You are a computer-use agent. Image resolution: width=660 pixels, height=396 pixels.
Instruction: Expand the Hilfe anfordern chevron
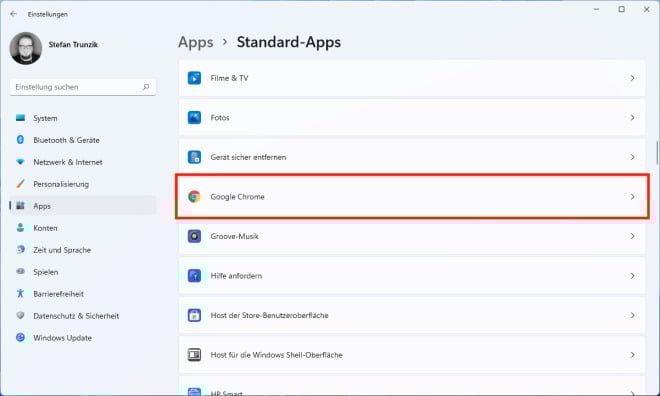[x=632, y=276]
